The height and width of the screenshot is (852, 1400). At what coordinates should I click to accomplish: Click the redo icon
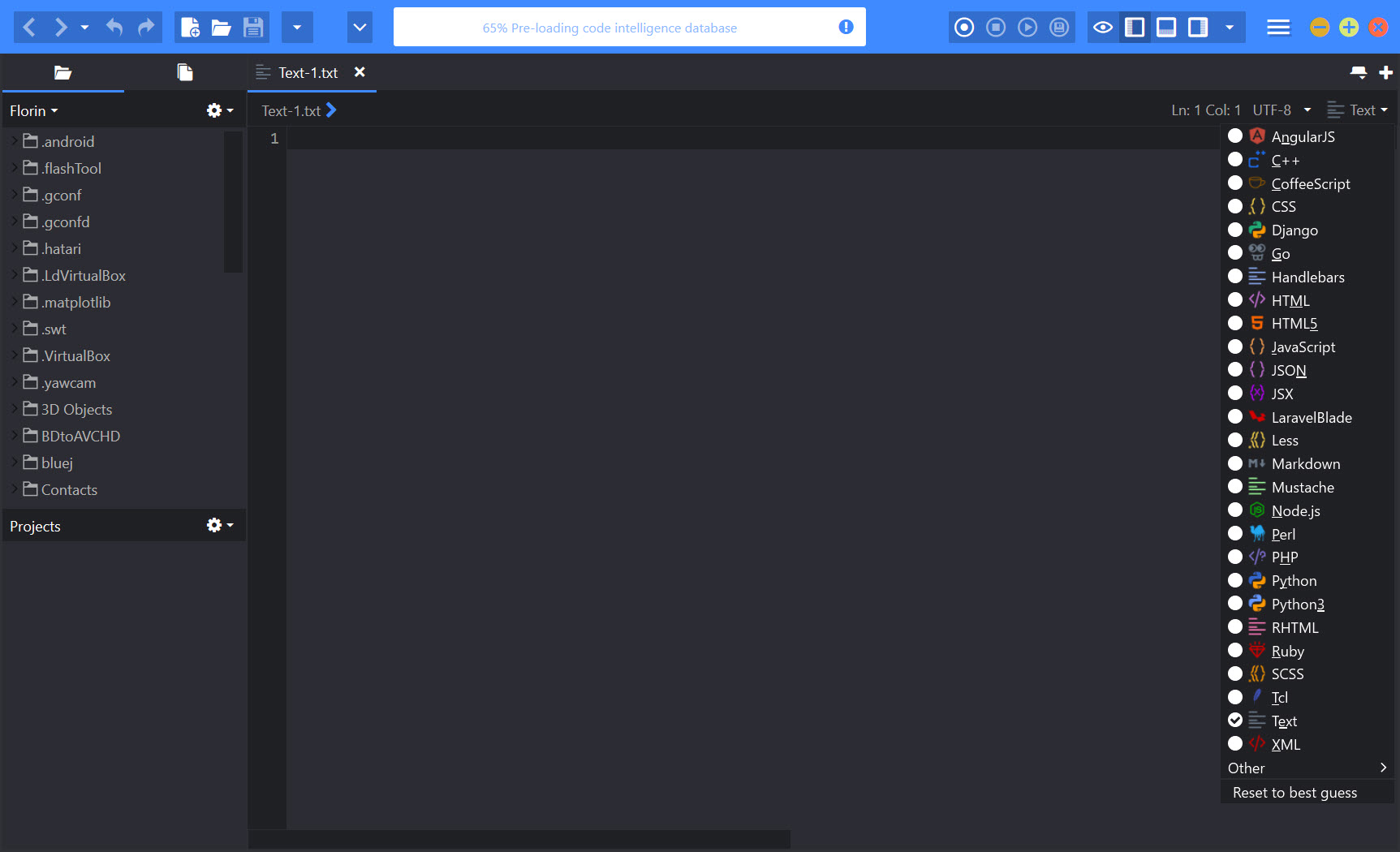point(146,28)
